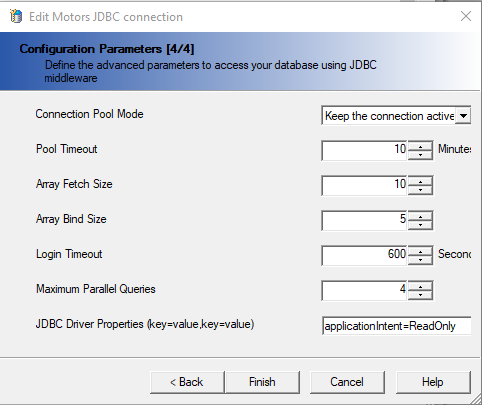The image size is (482, 405).
Task: Click the Maximum Parallel Queries value field
Action: (x=364, y=290)
